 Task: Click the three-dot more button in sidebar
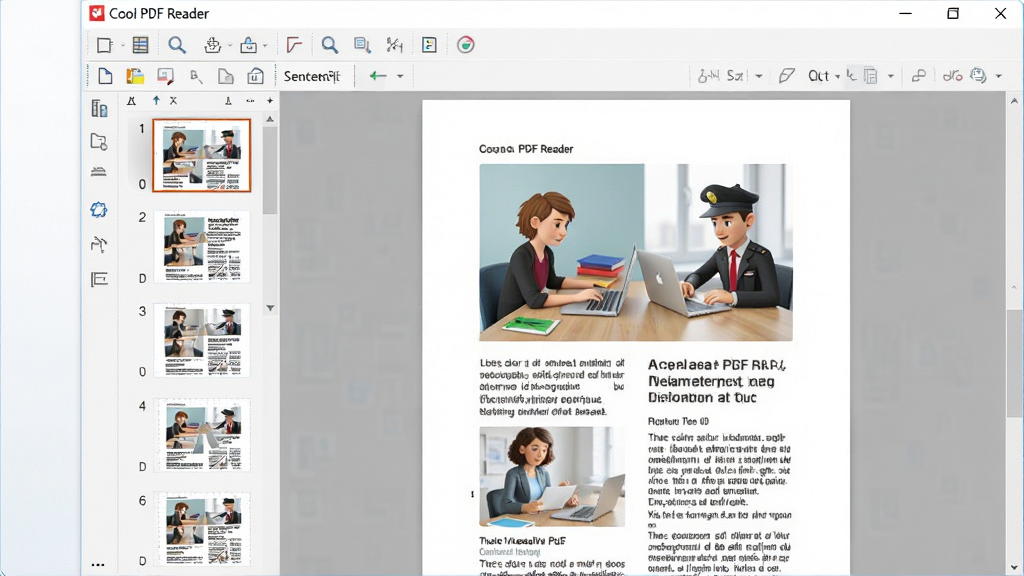98,565
